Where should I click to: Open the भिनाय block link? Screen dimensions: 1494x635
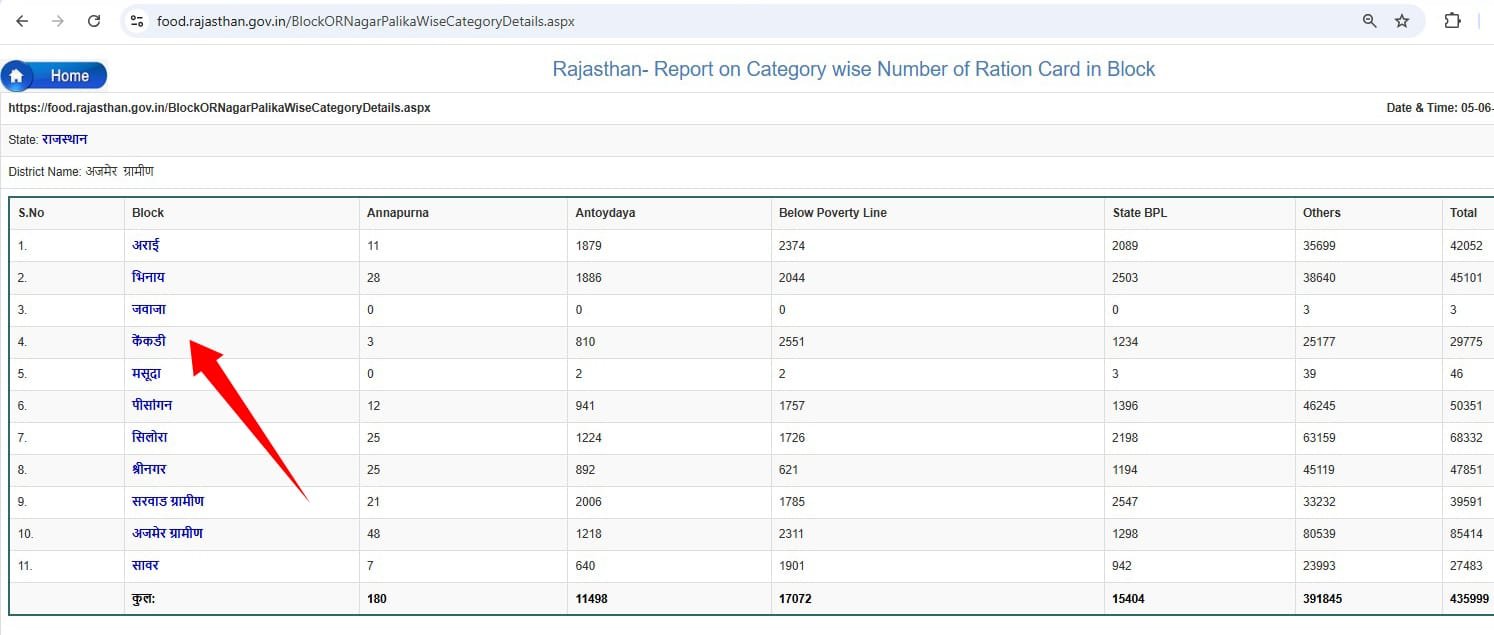(148, 277)
